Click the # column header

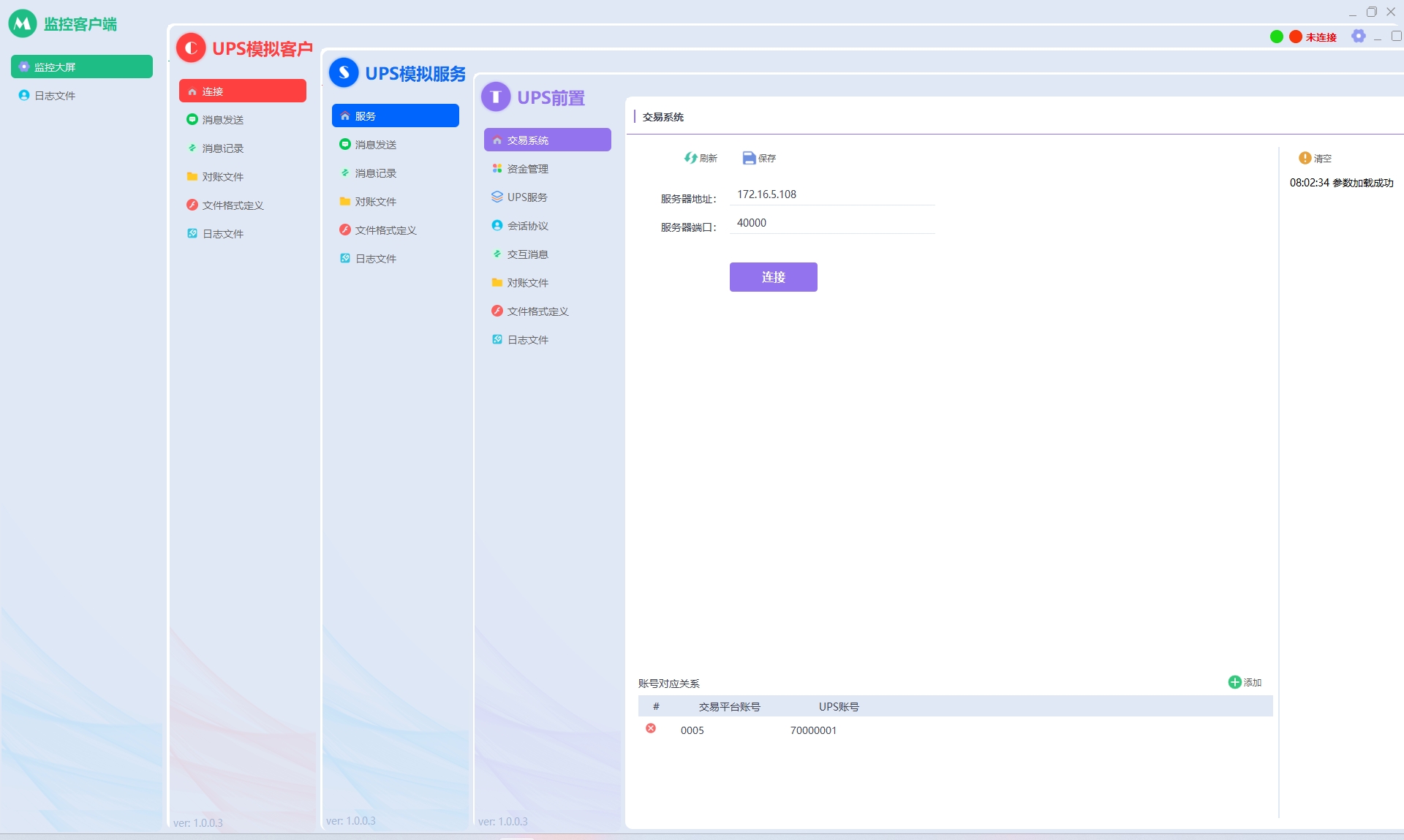656,706
